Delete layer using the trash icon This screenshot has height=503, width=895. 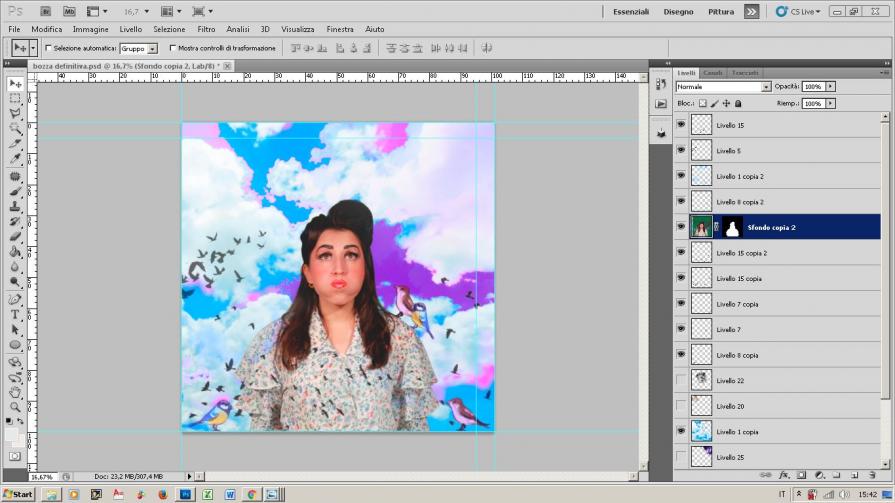873,474
